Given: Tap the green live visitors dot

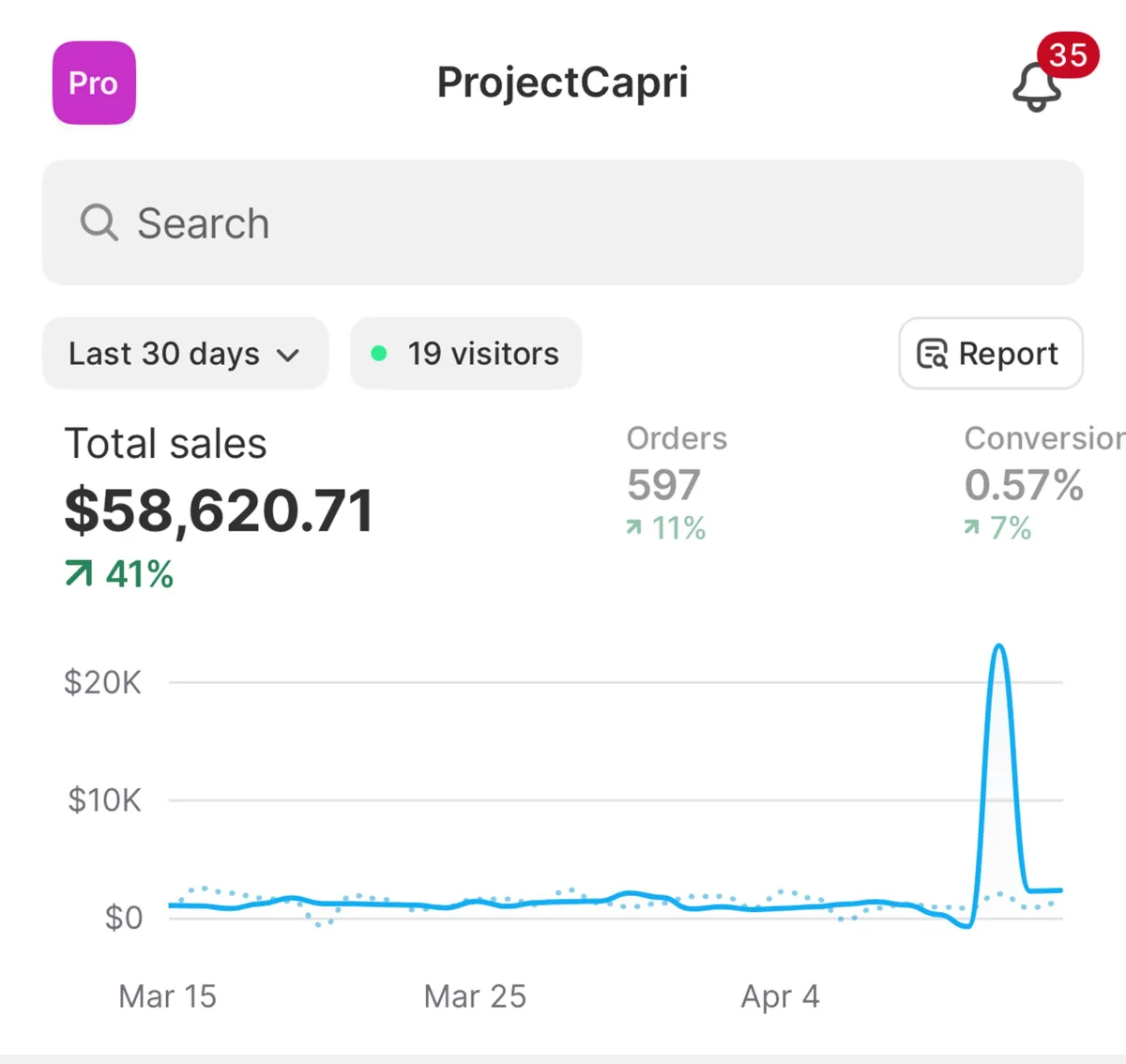Looking at the screenshot, I should pos(379,354).
